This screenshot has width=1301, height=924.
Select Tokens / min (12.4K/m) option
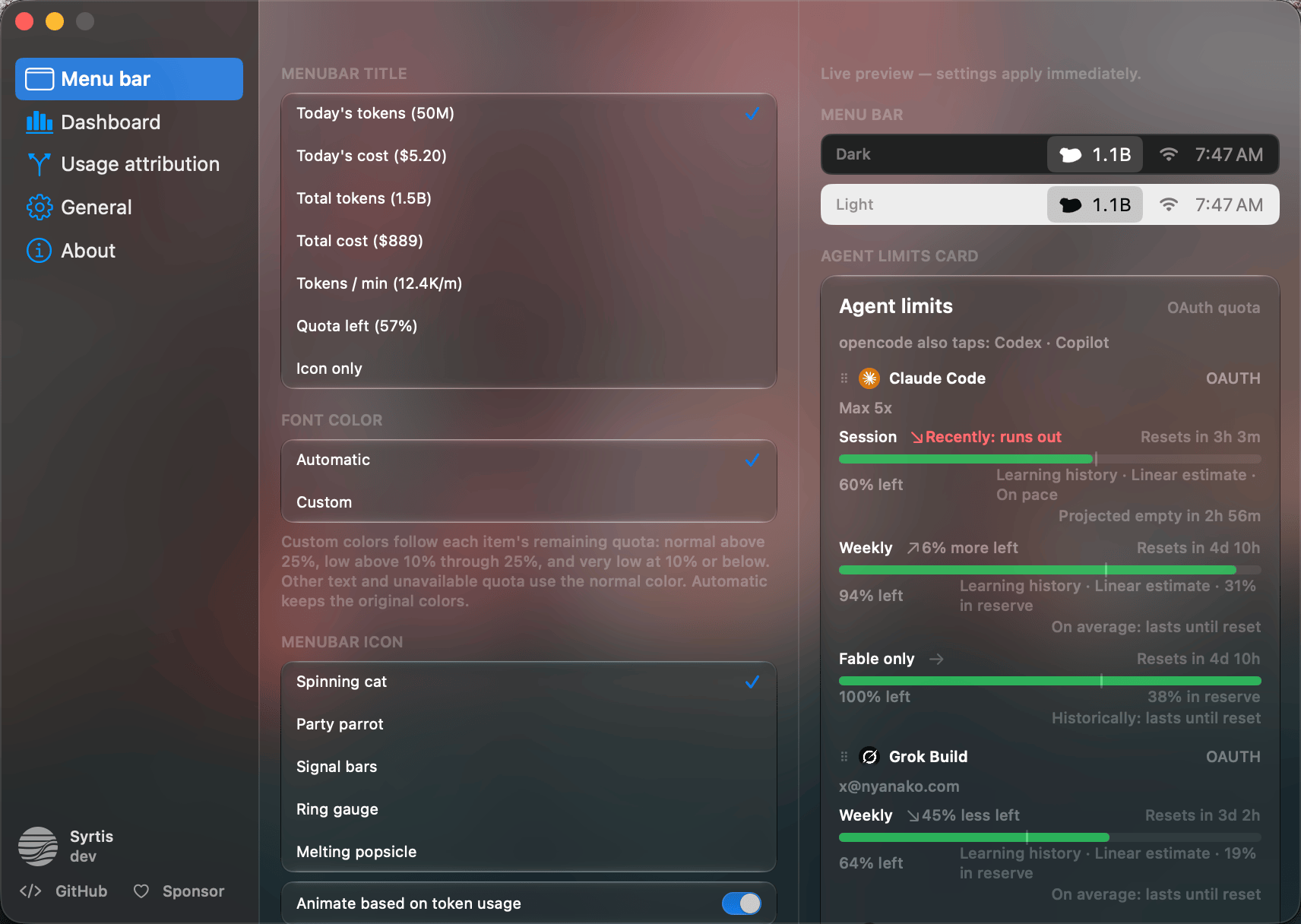coord(529,283)
